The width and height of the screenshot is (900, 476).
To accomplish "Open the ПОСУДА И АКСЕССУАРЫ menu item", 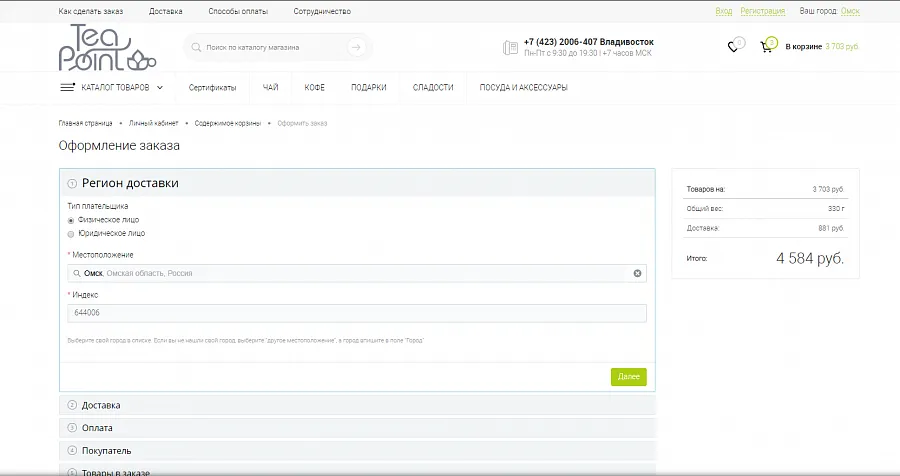I will (523, 87).
